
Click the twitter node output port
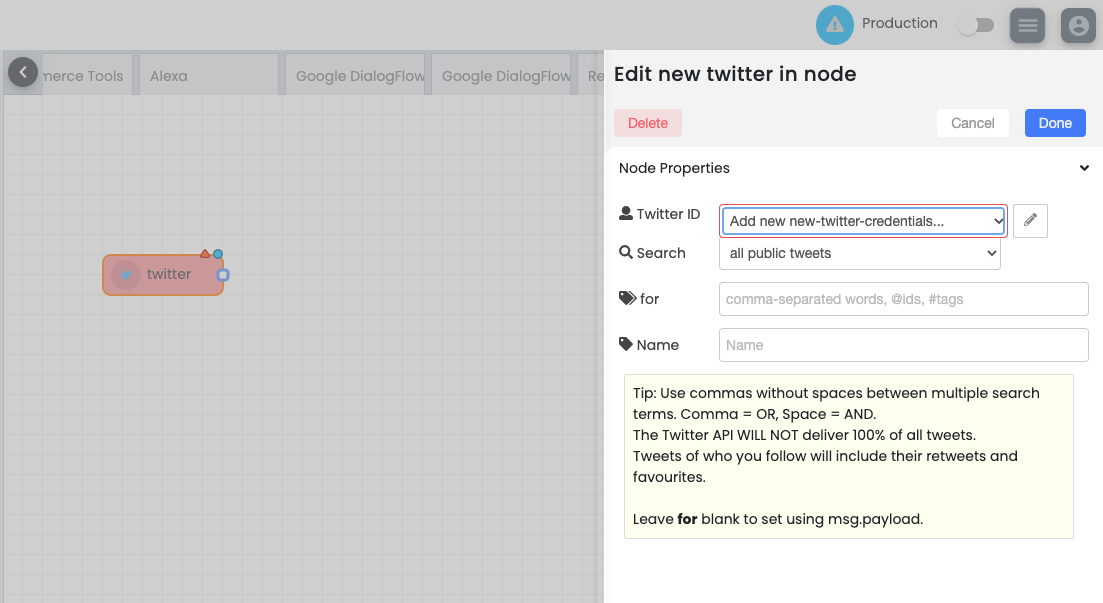[x=223, y=275]
